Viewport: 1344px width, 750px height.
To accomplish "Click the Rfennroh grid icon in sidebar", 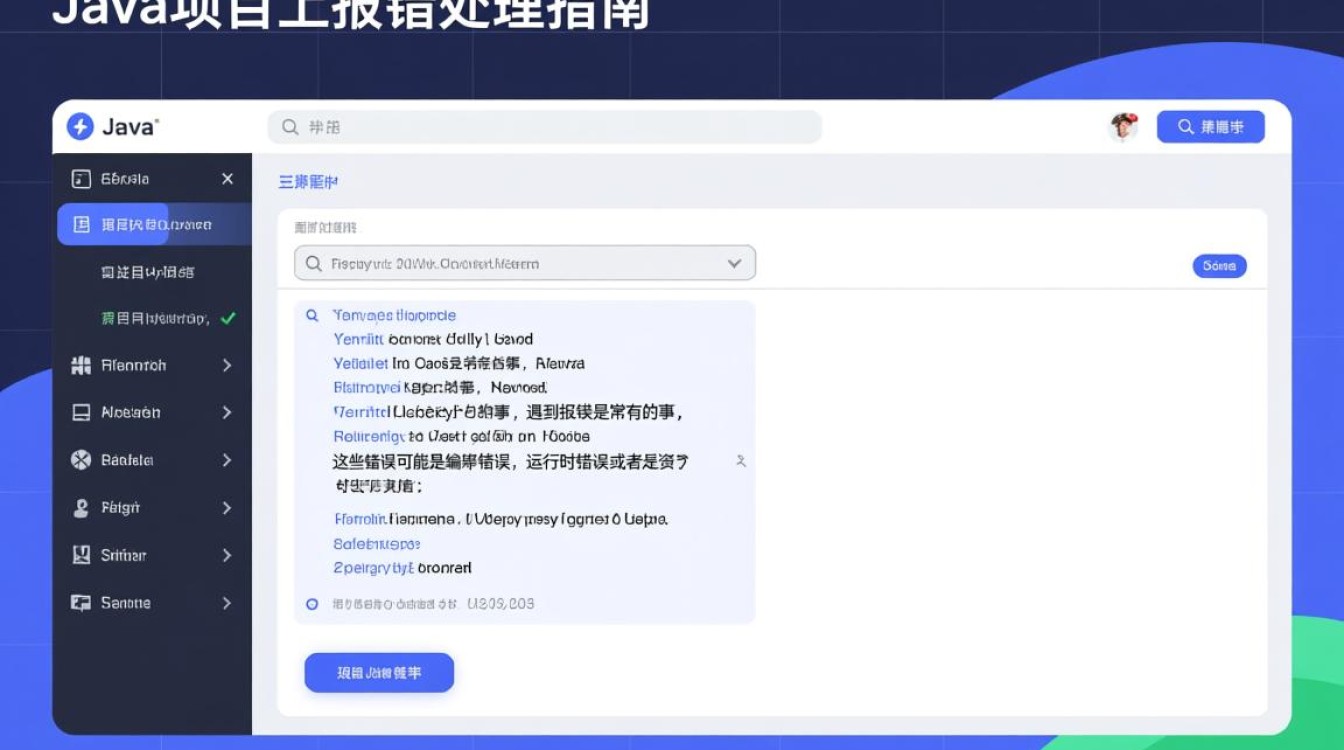I will tap(81, 366).
